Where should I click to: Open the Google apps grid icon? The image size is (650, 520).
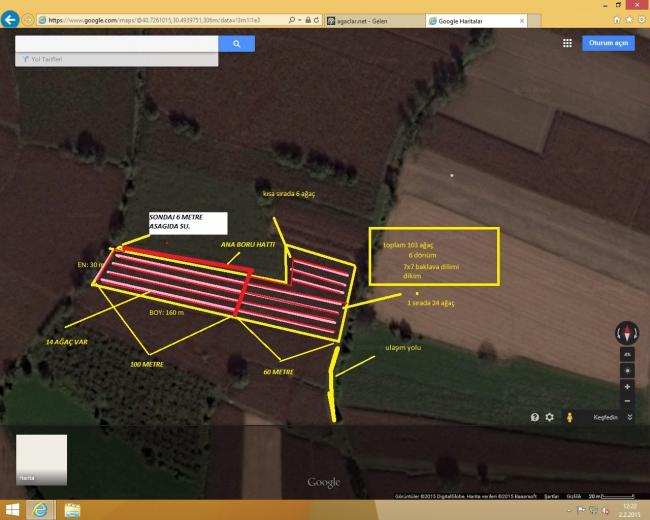click(568, 43)
